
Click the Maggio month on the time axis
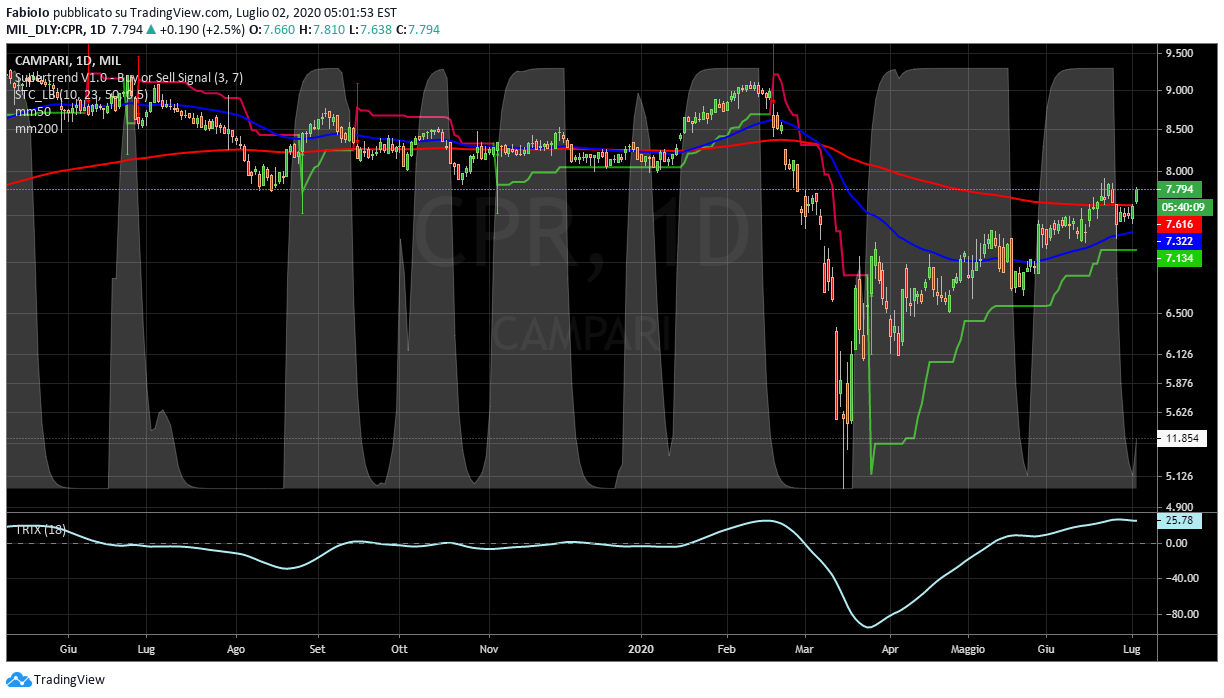967,649
